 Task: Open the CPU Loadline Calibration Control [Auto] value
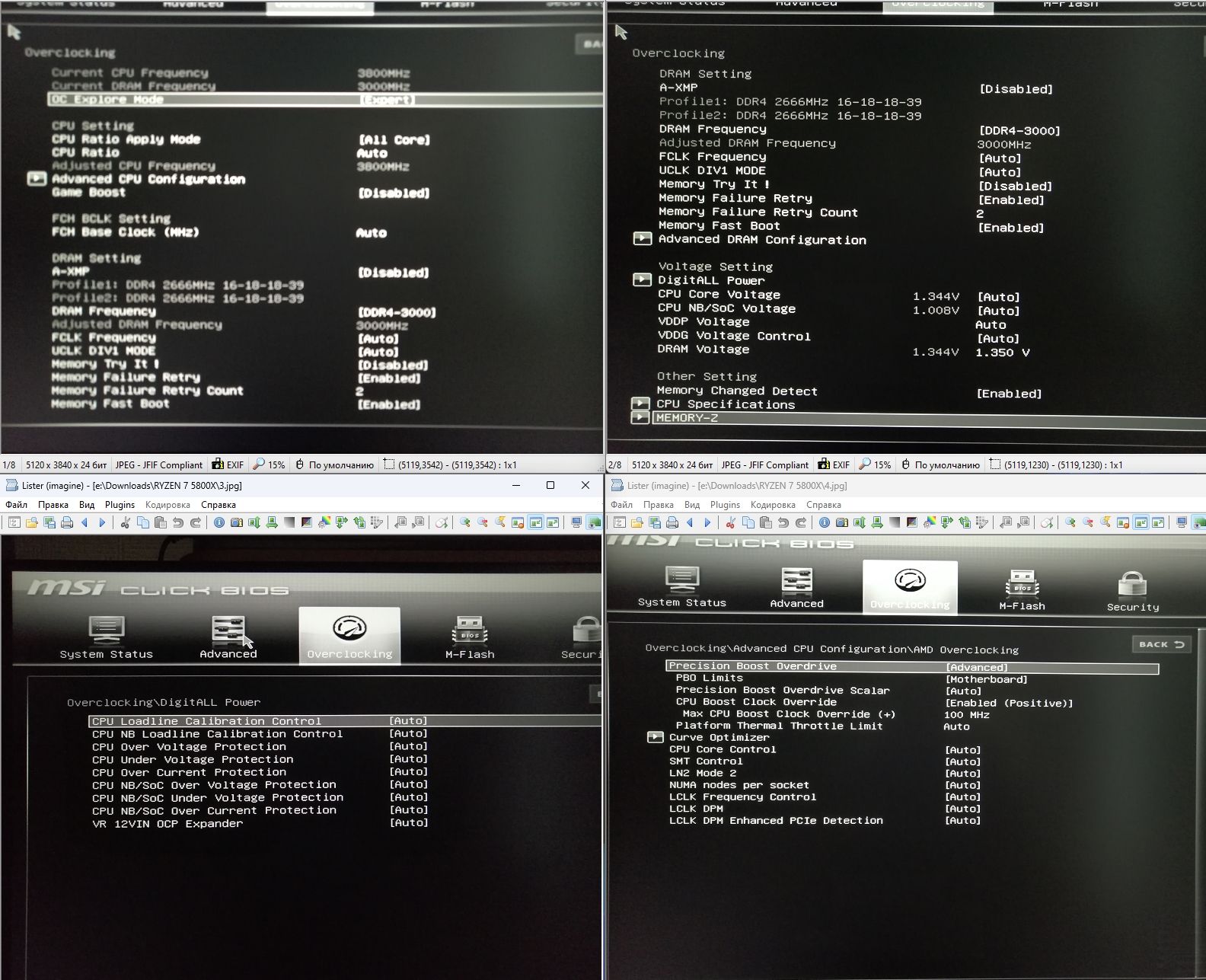tap(409, 721)
